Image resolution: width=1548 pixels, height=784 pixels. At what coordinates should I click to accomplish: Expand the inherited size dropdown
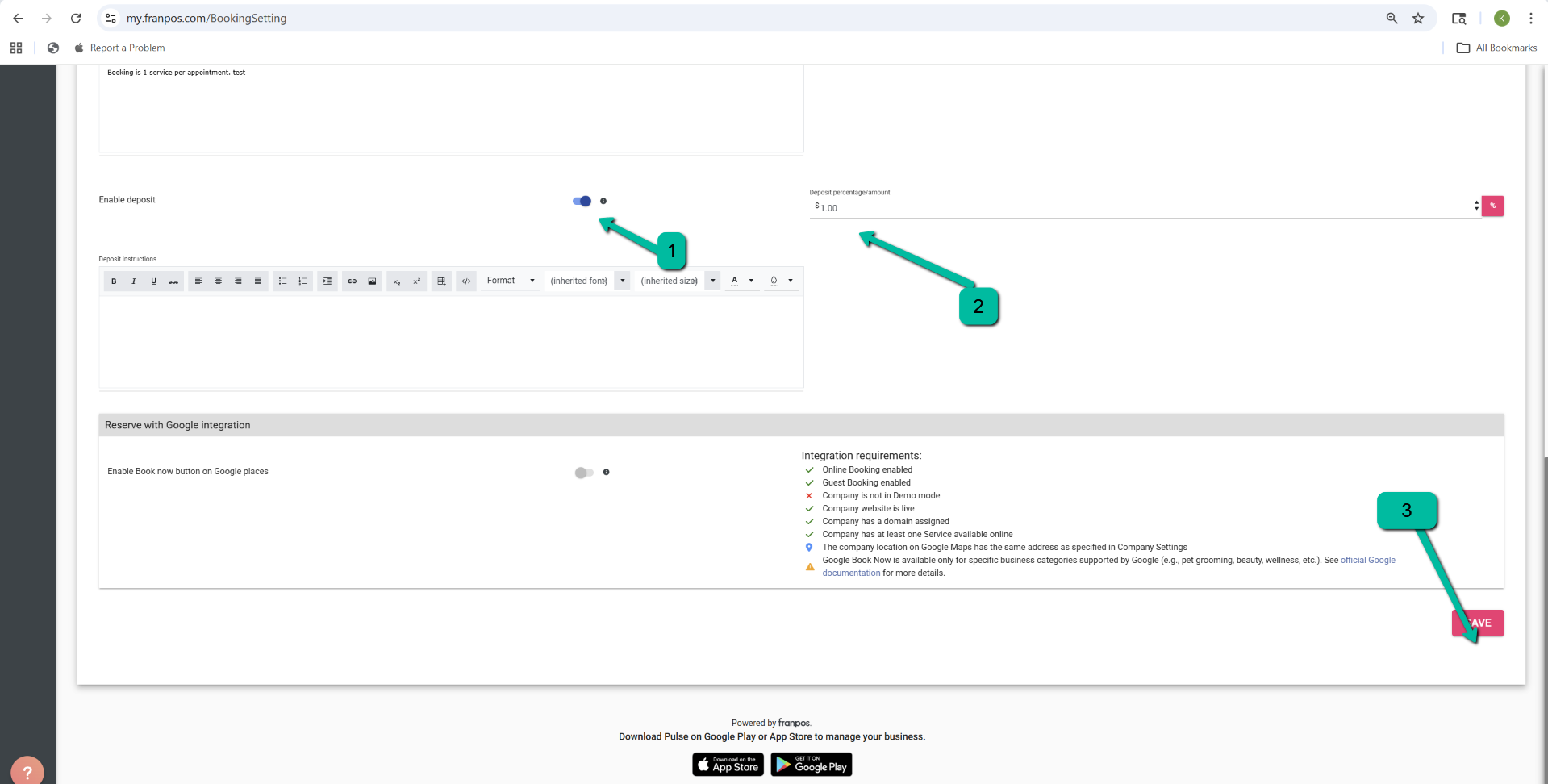tap(712, 281)
